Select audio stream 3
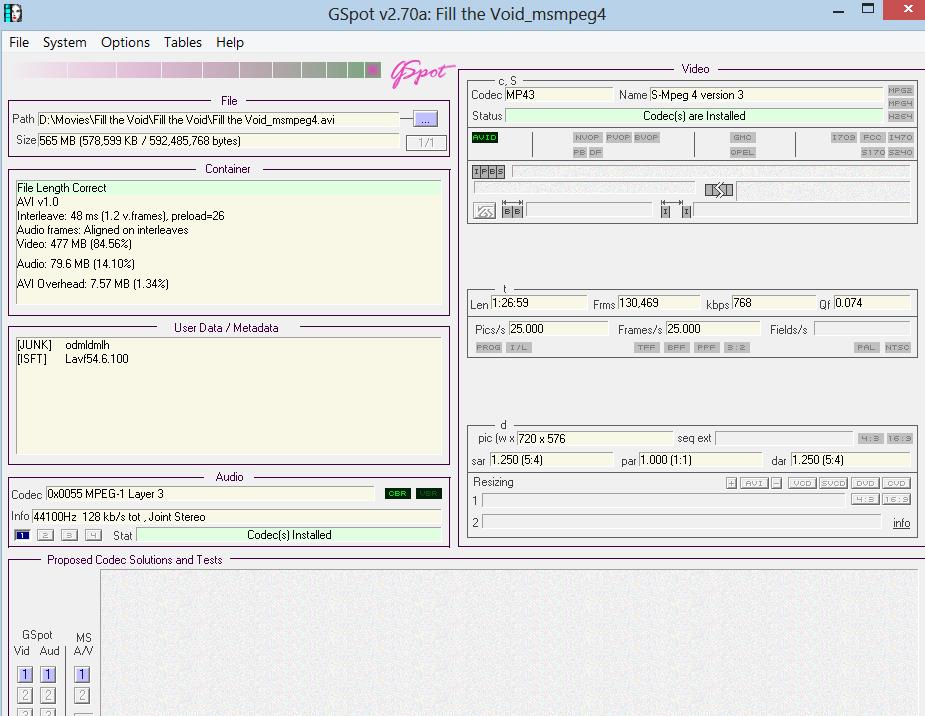The width and height of the screenshot is (925, 716). click(x=69, y=535)
